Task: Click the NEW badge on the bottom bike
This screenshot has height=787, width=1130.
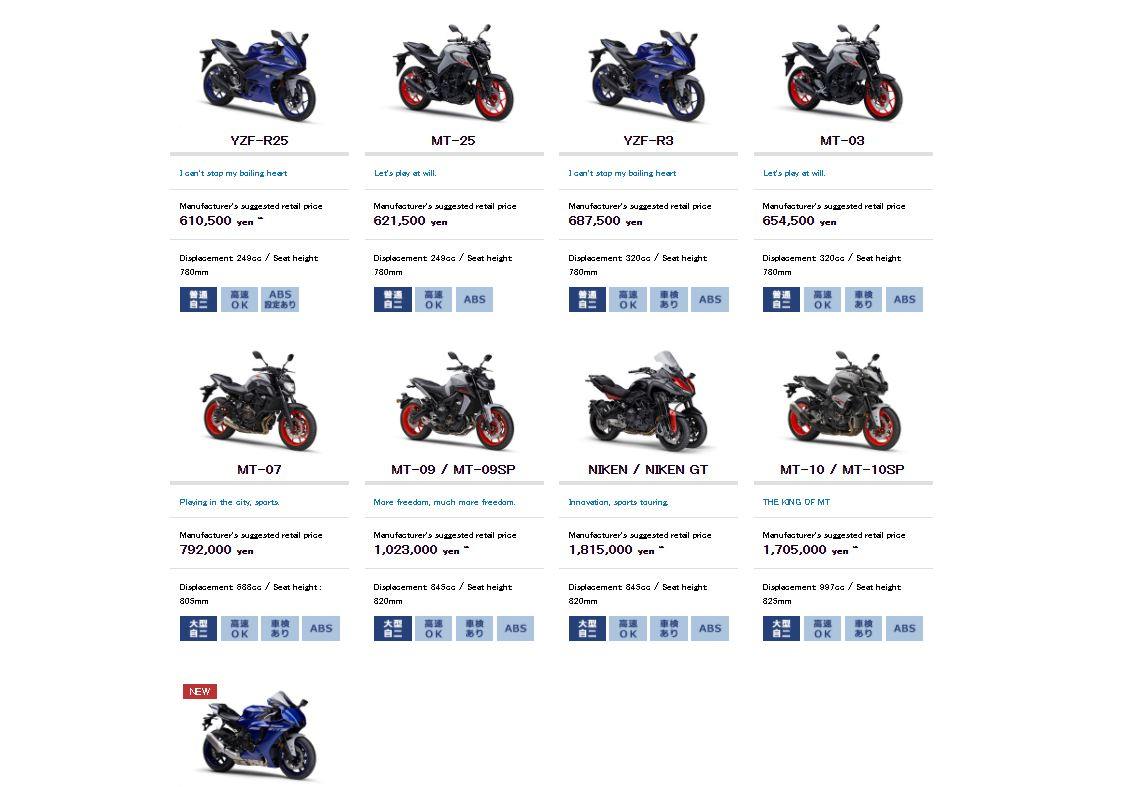Action: pyautogui.click(x=200, y=691)
